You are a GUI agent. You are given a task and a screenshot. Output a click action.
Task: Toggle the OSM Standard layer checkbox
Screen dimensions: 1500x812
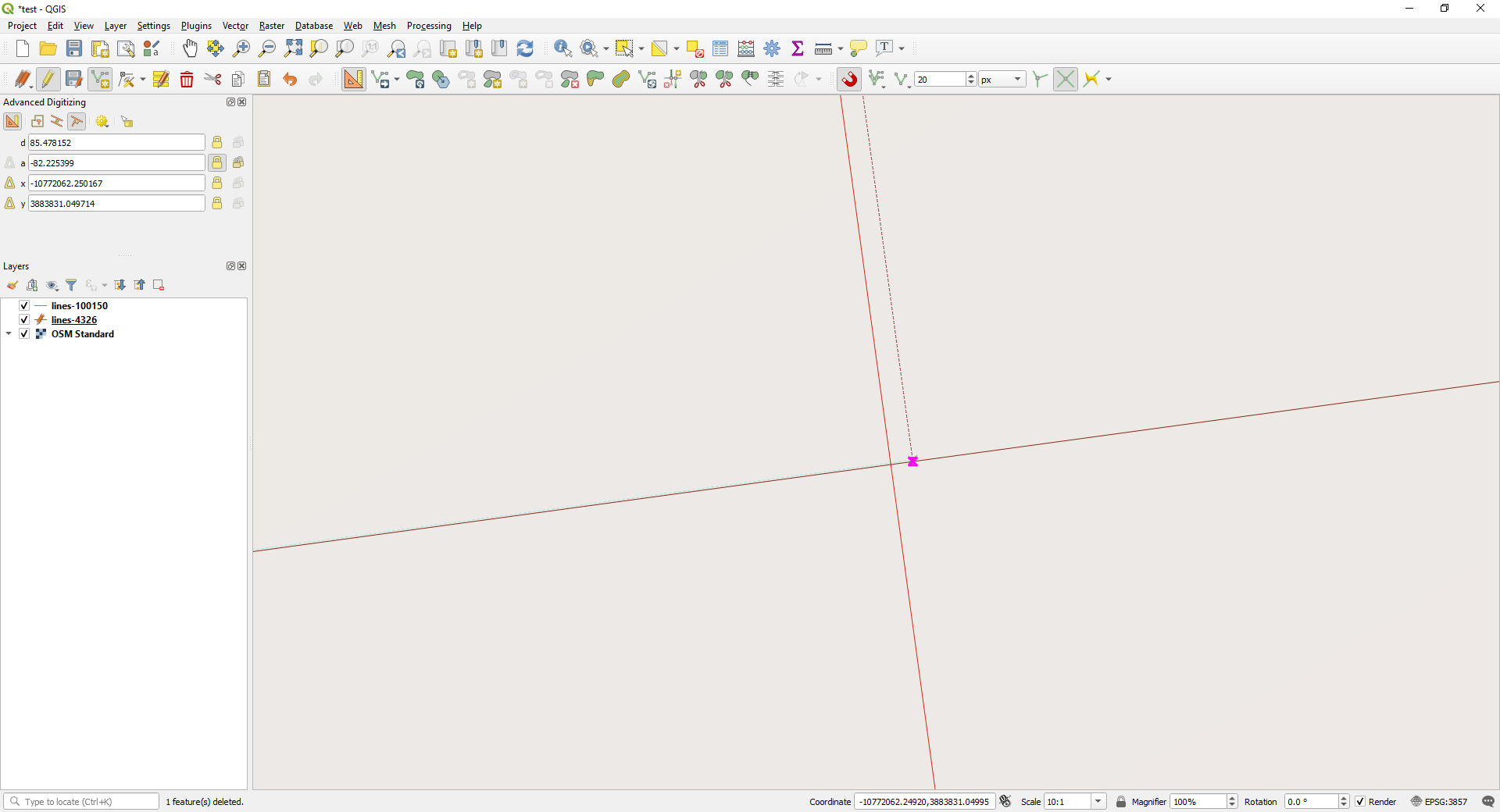pos(24,333)
